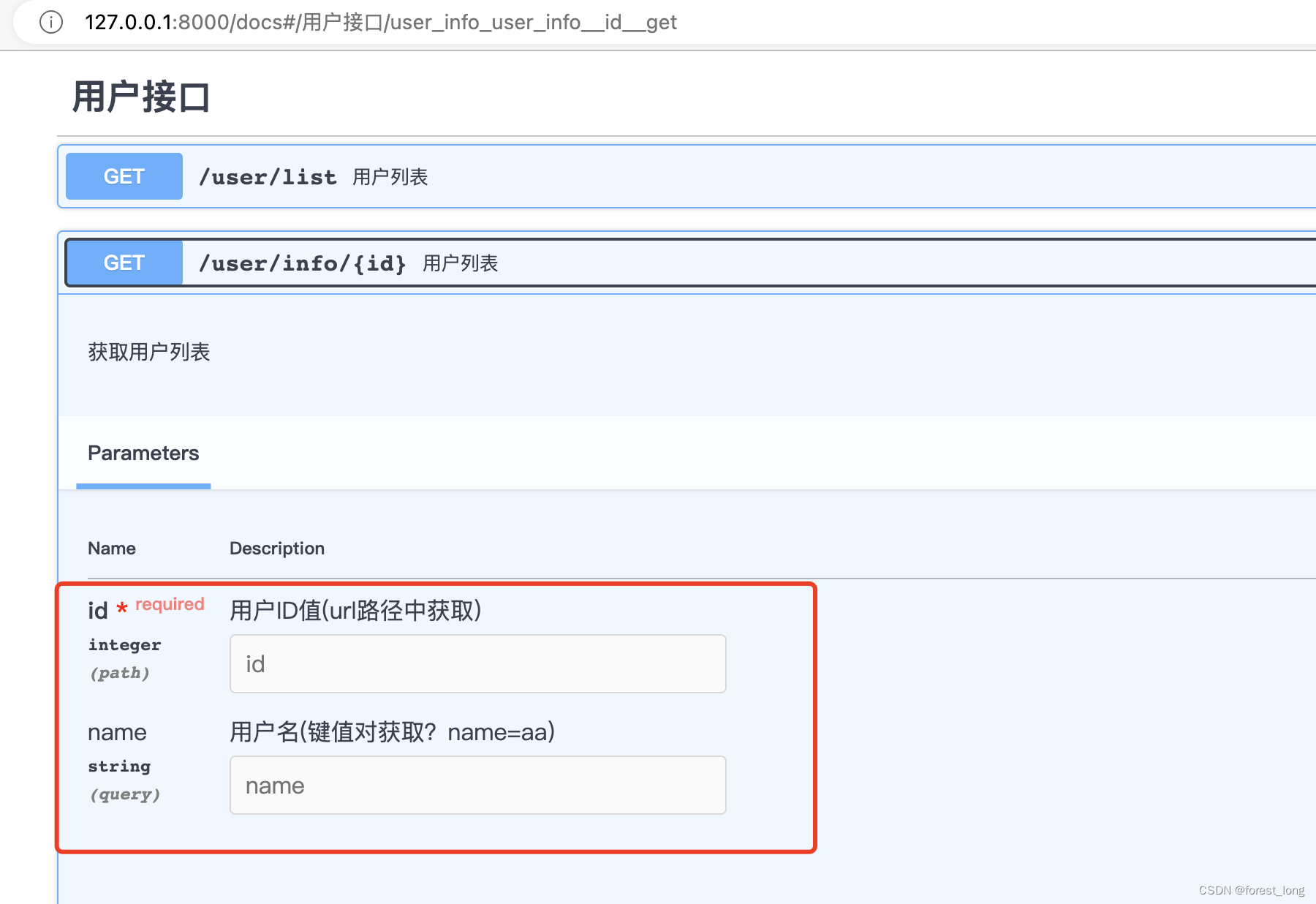This screenshot has width=1316, height=904.
Task: Collapse the /user/info/{id} endpoint panel
Action: pyautogui.click(x=658, y=263)
